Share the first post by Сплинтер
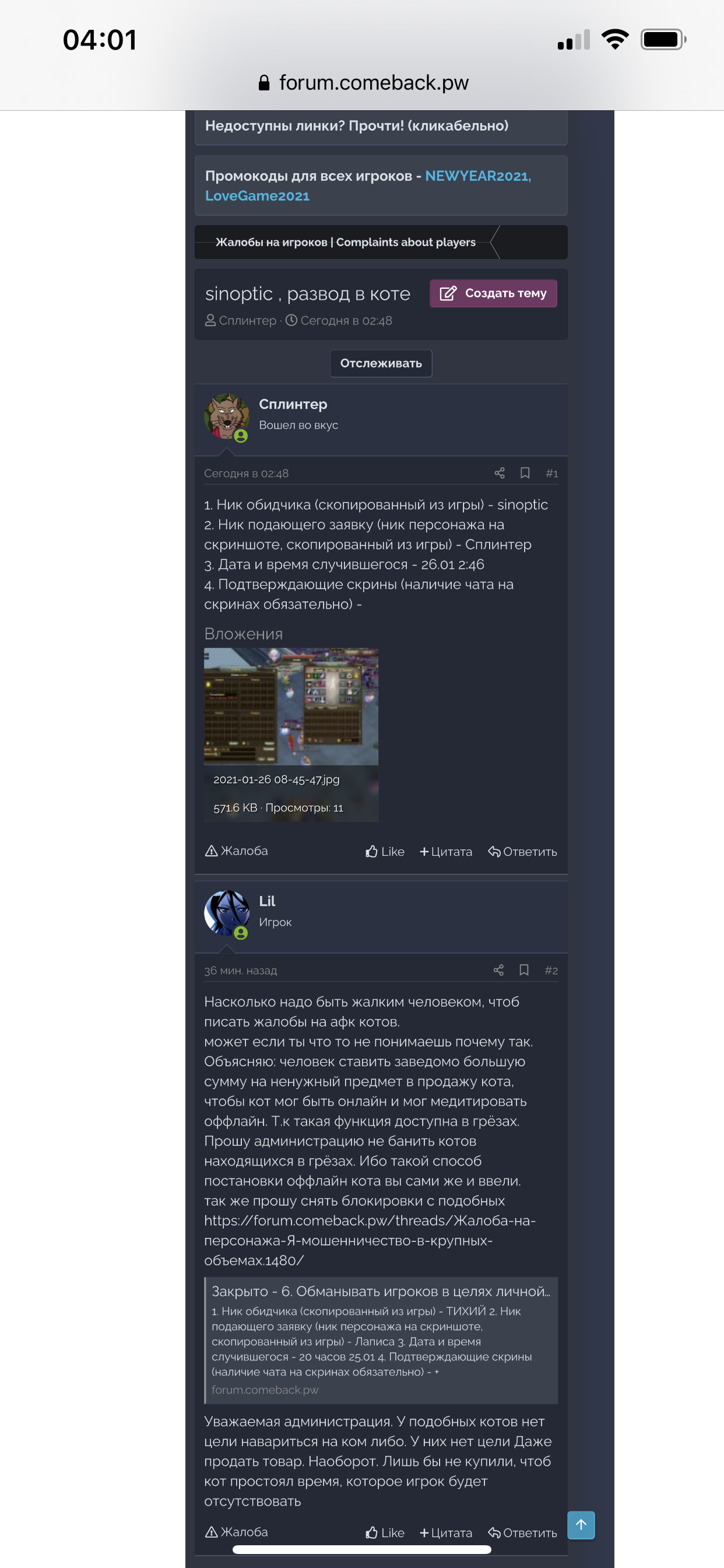 pyautogui.click(x=500, y=473)
